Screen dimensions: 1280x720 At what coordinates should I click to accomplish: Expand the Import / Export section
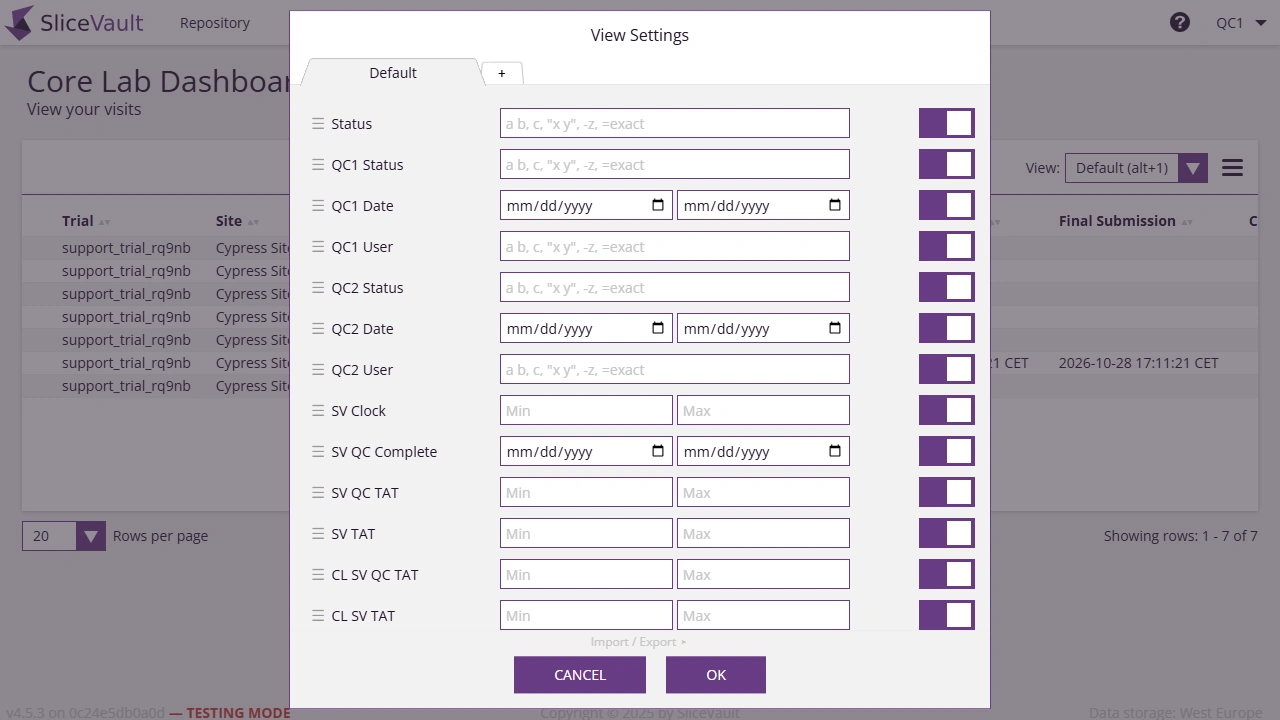tap(639, 642)
